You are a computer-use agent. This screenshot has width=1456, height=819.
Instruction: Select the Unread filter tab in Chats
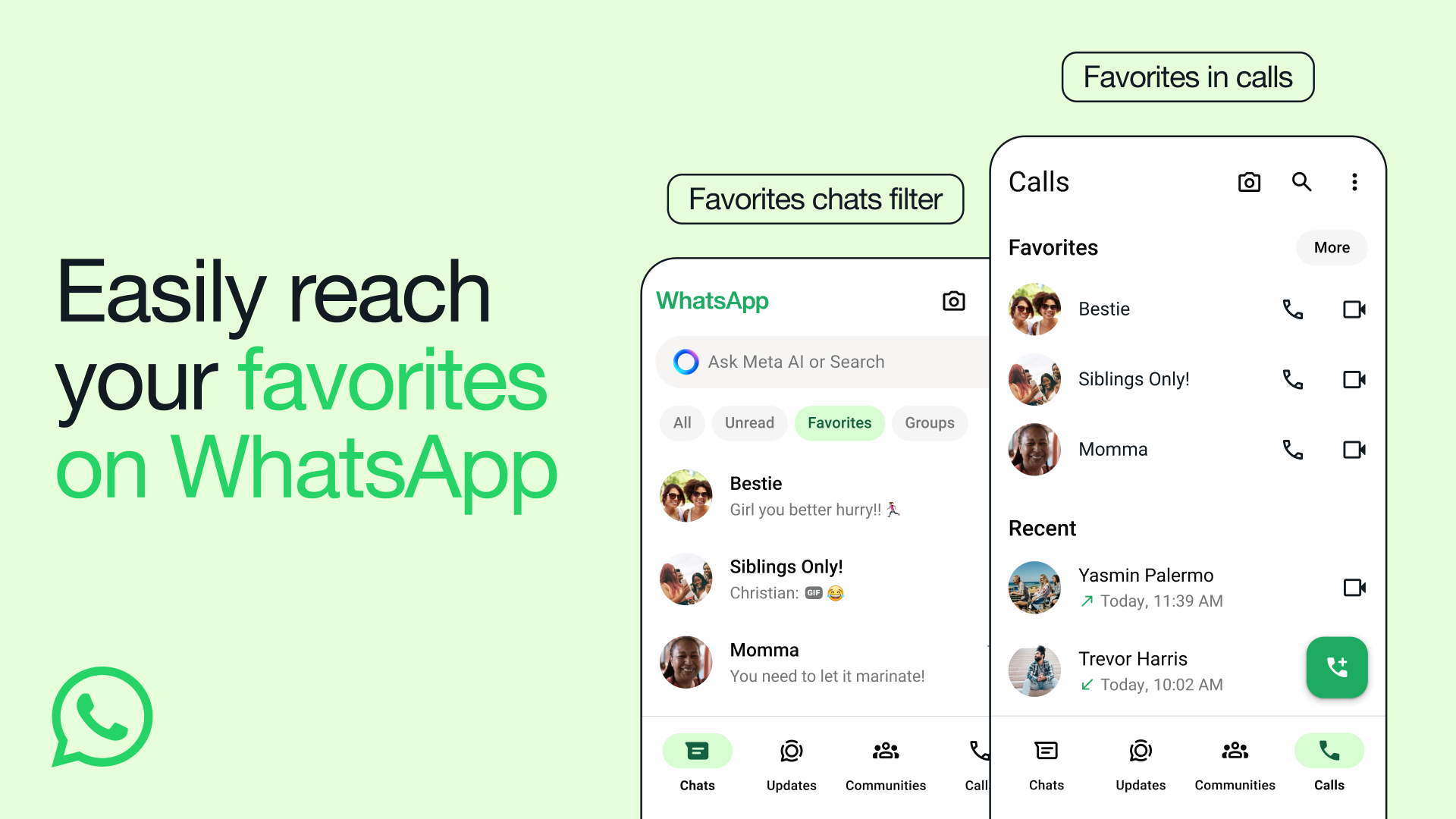pyautogui.click(x=751, y=422)
